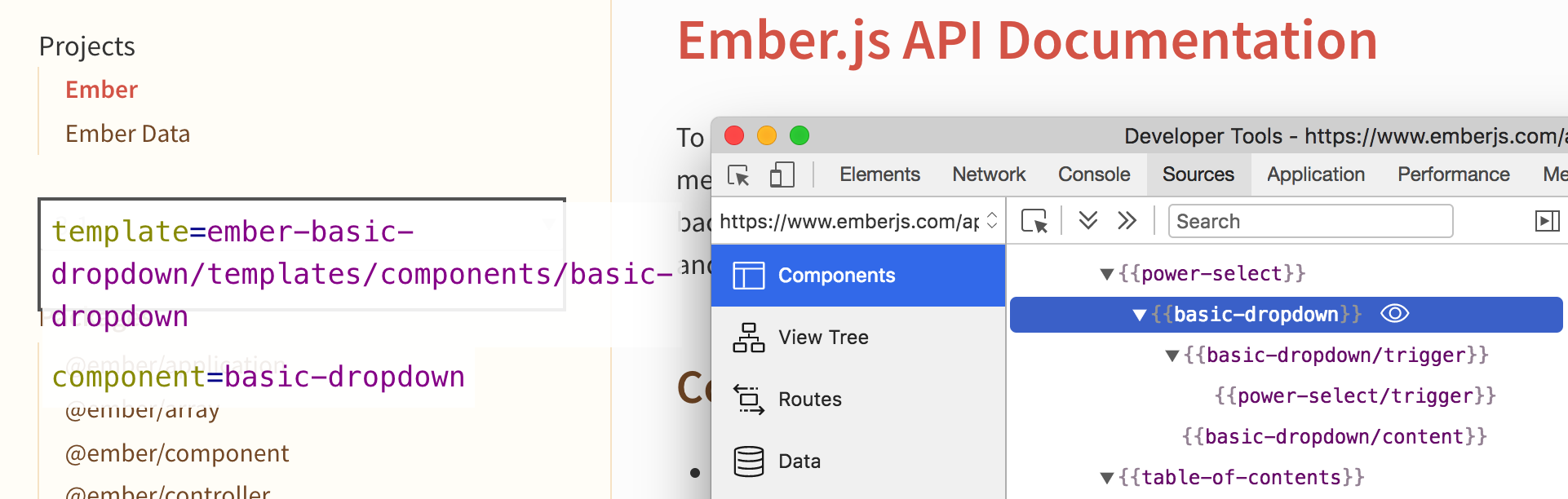Toggle the right sidebar panel icon

click(1547, 221)
